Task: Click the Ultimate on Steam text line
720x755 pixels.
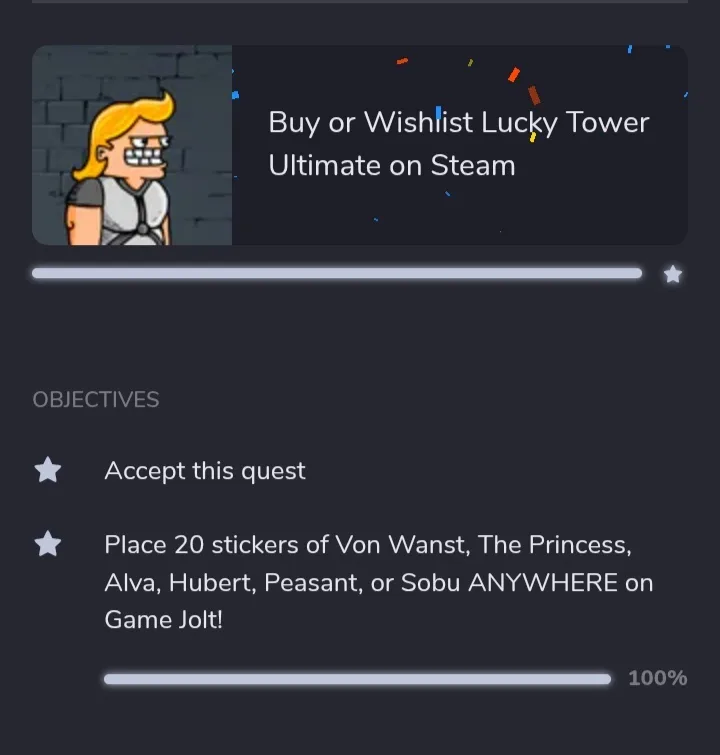Action: [x=391, y=166]
